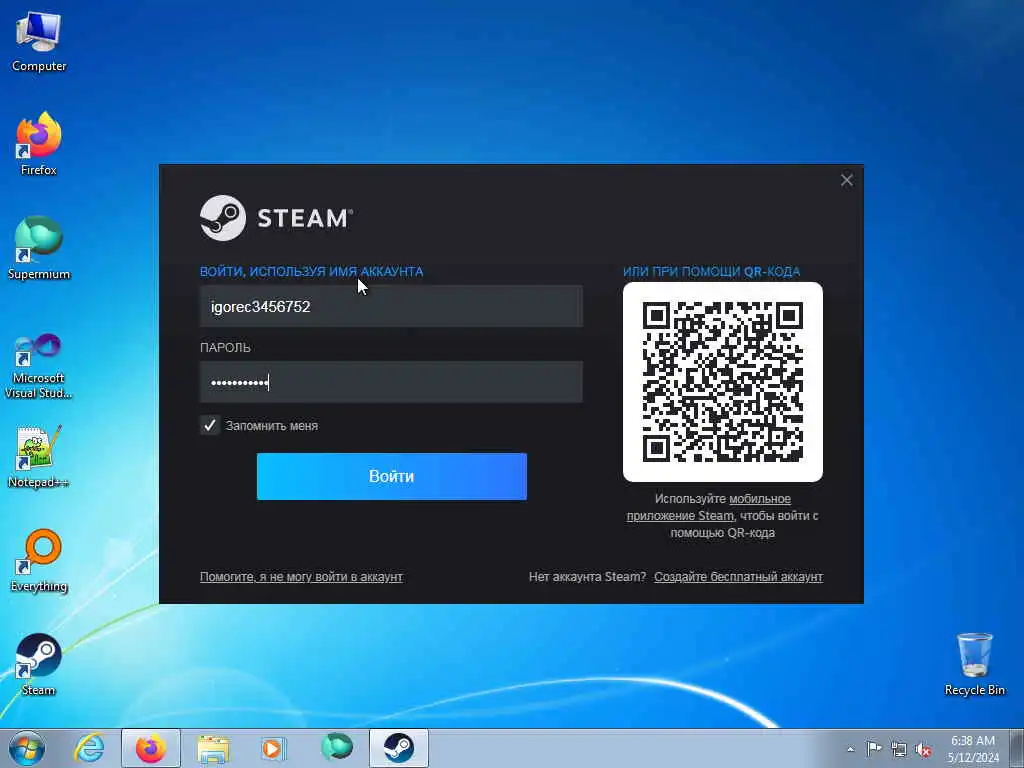The height and width of the screenshot is (768, 1024).
Task: Open network status tray icon
Action: [x=899, y=749]
